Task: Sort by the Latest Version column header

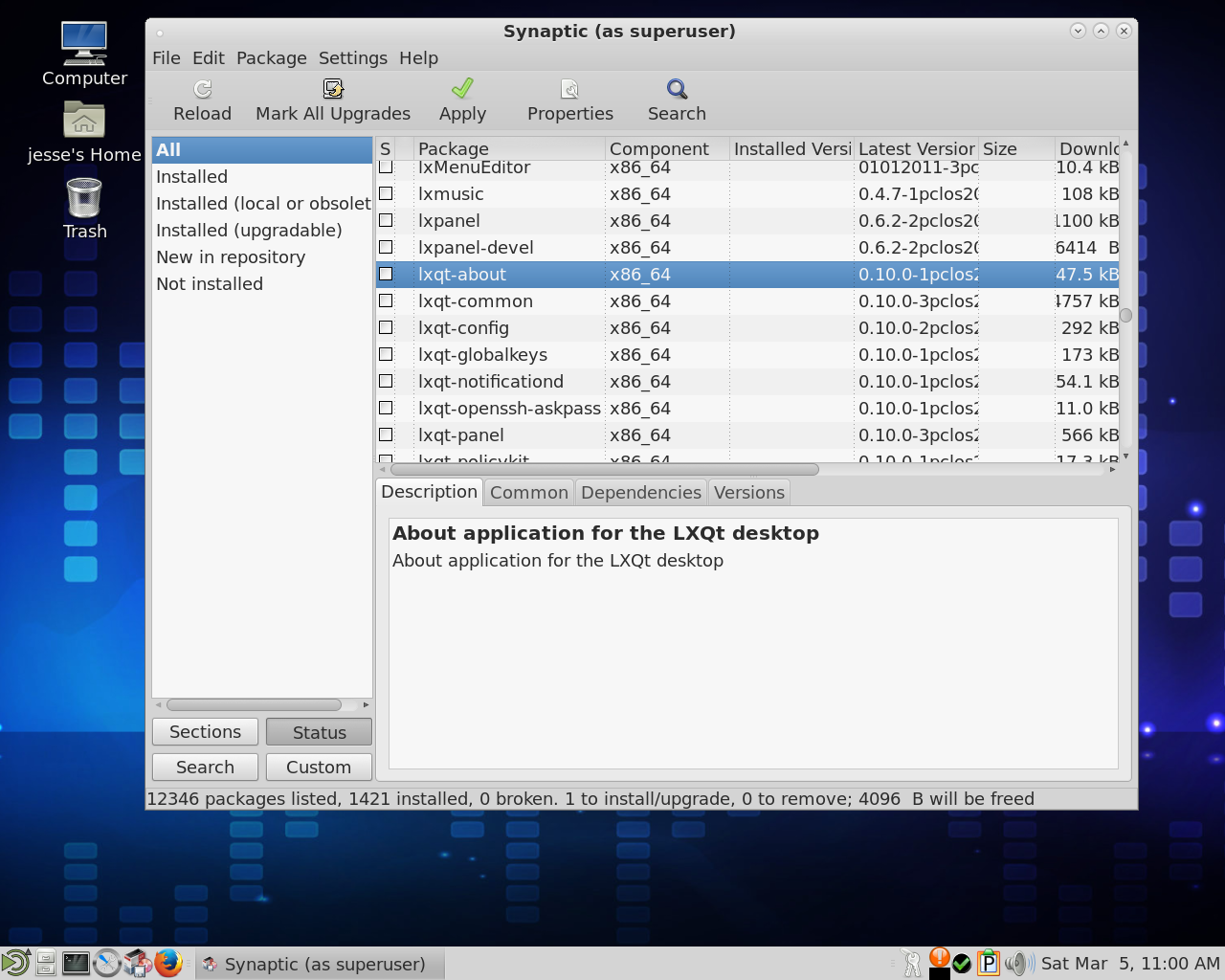Action: click(x=916, y=148)
